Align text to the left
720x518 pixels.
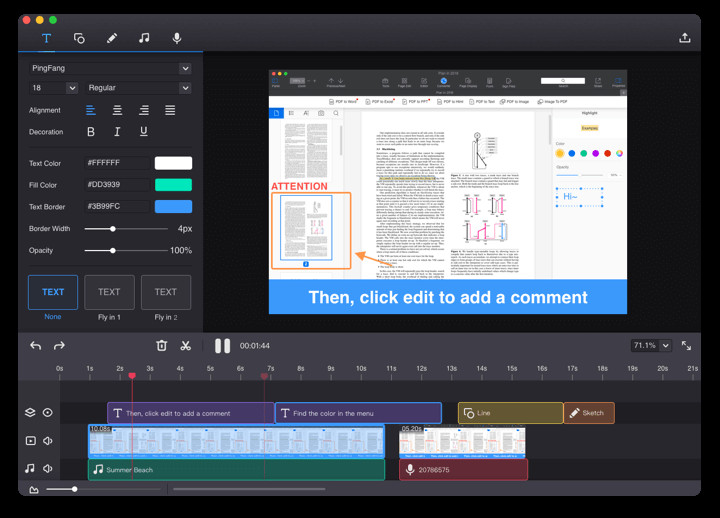pos(91,110)
